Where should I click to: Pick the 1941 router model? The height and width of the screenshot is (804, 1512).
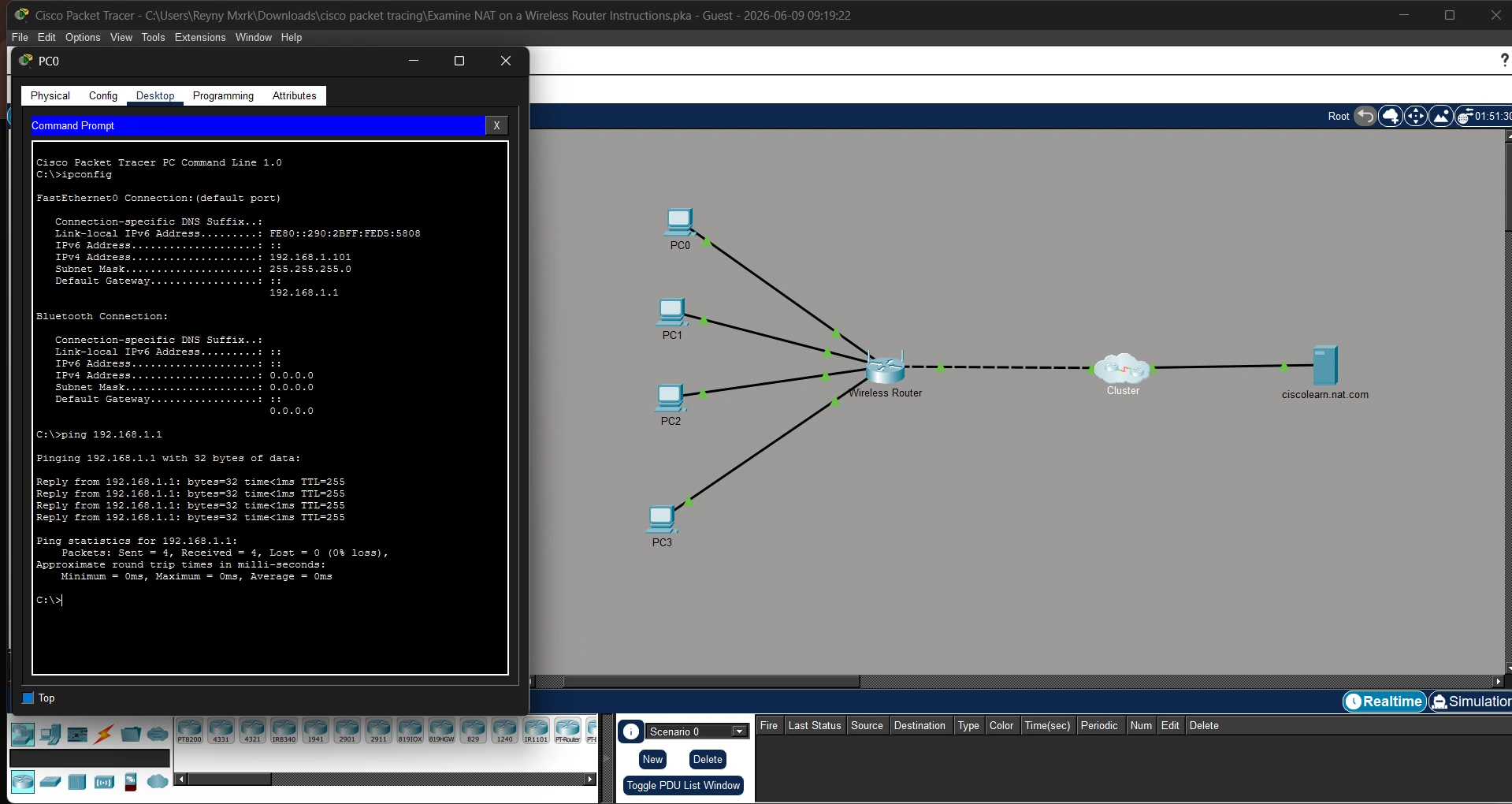coord(315,731)
